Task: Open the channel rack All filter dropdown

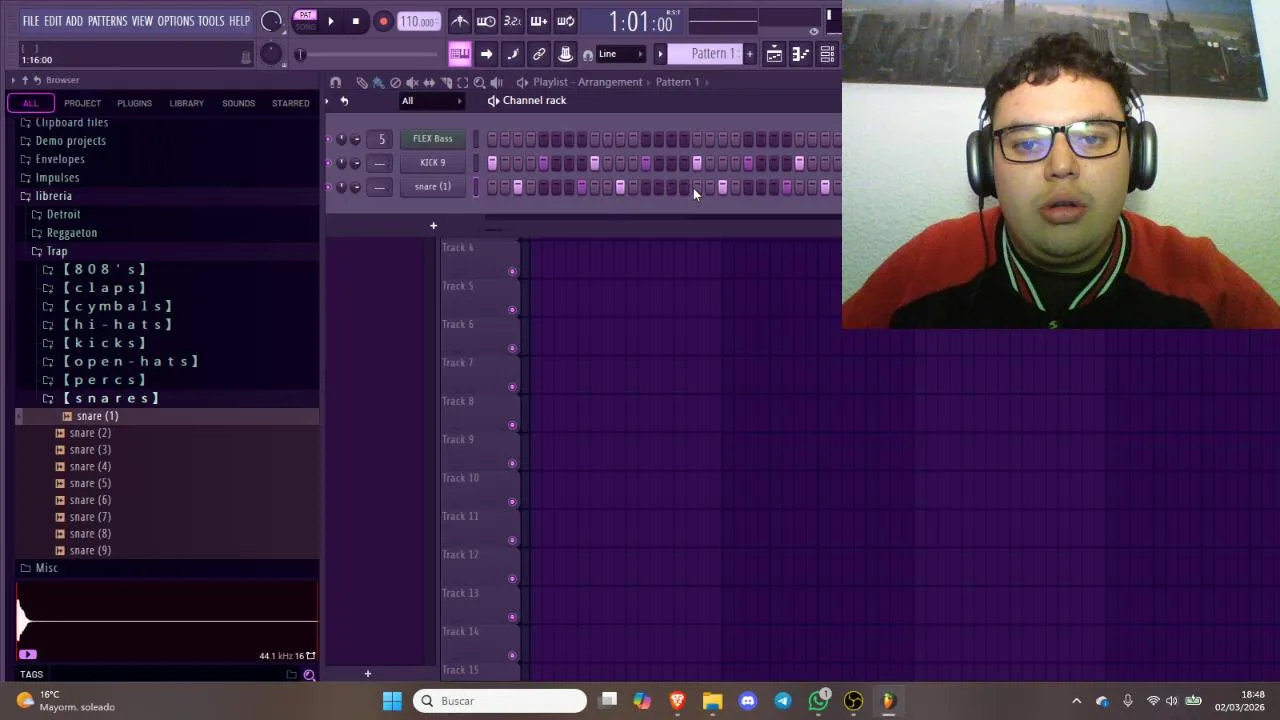Action: [432, 101]
